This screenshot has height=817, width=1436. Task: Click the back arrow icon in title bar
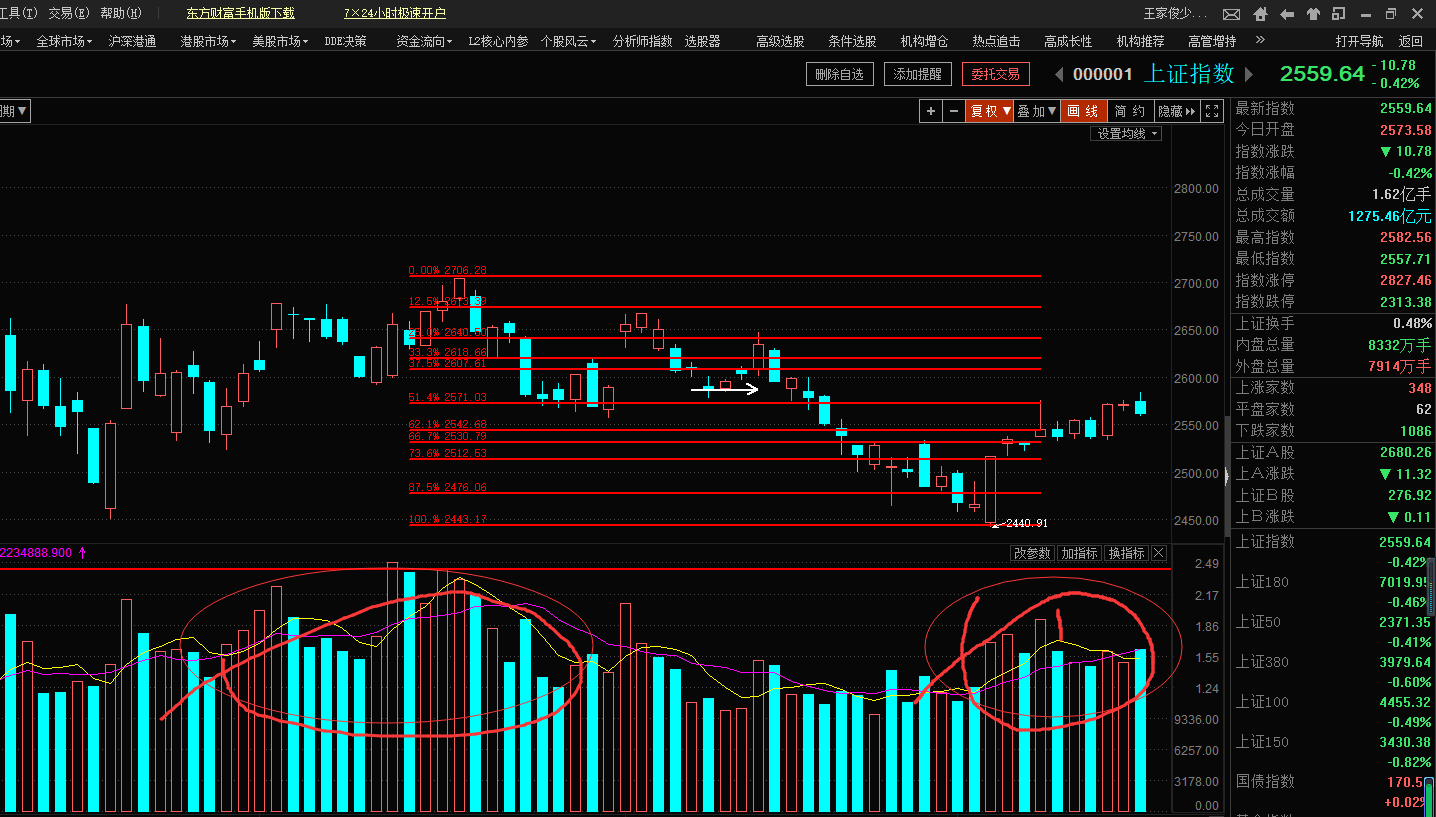(x=1287, y=14)
